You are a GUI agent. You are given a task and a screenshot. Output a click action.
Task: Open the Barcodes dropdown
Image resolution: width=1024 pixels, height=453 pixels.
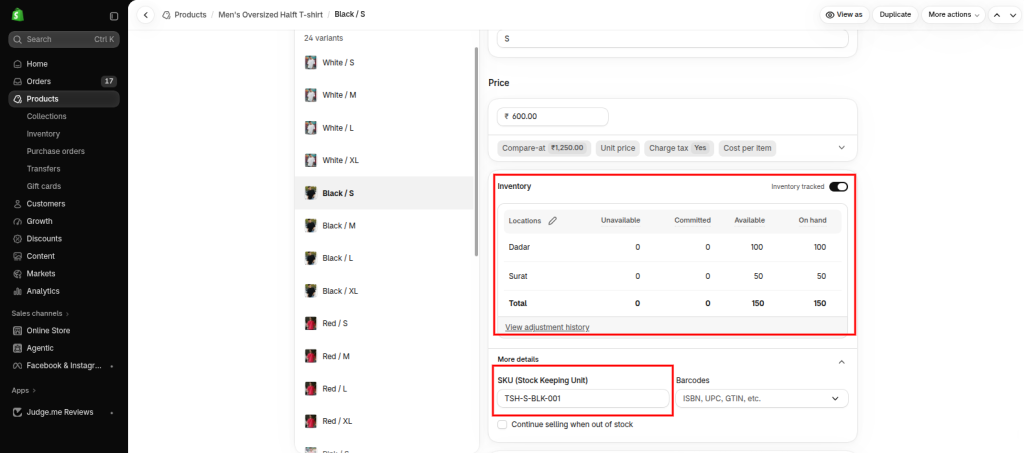click(x=762, y=398)
